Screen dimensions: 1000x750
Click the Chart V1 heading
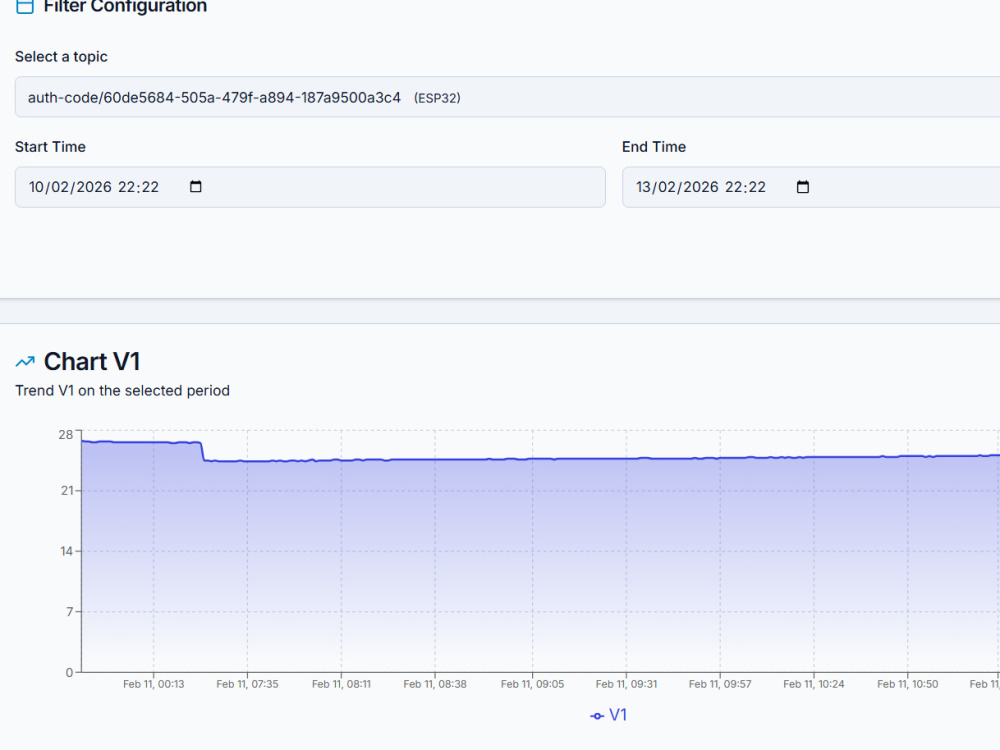pyautogui.click(x=92, y=362)
